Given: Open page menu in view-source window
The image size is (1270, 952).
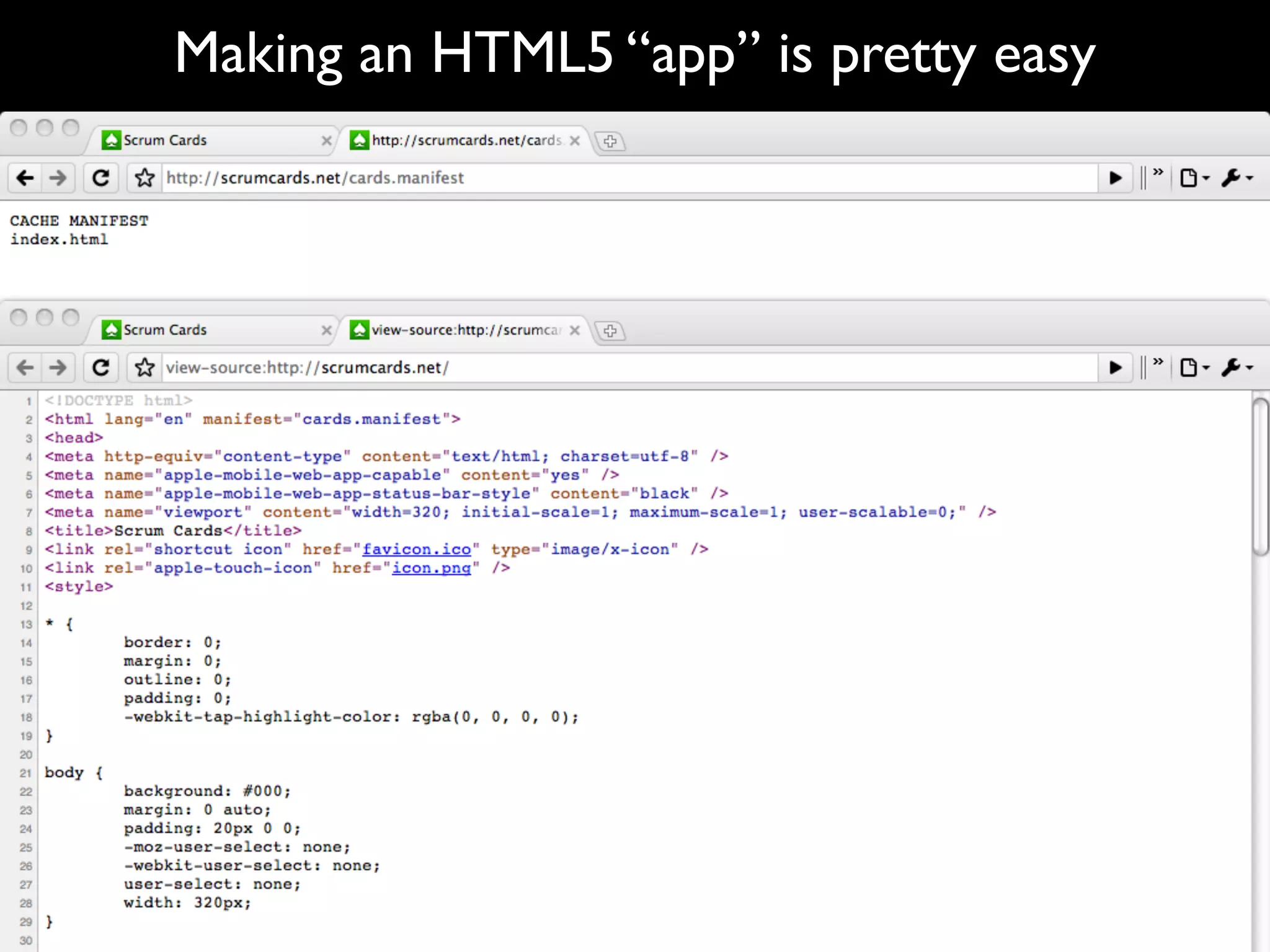Looking at the screenshot, I should 1194,368.
